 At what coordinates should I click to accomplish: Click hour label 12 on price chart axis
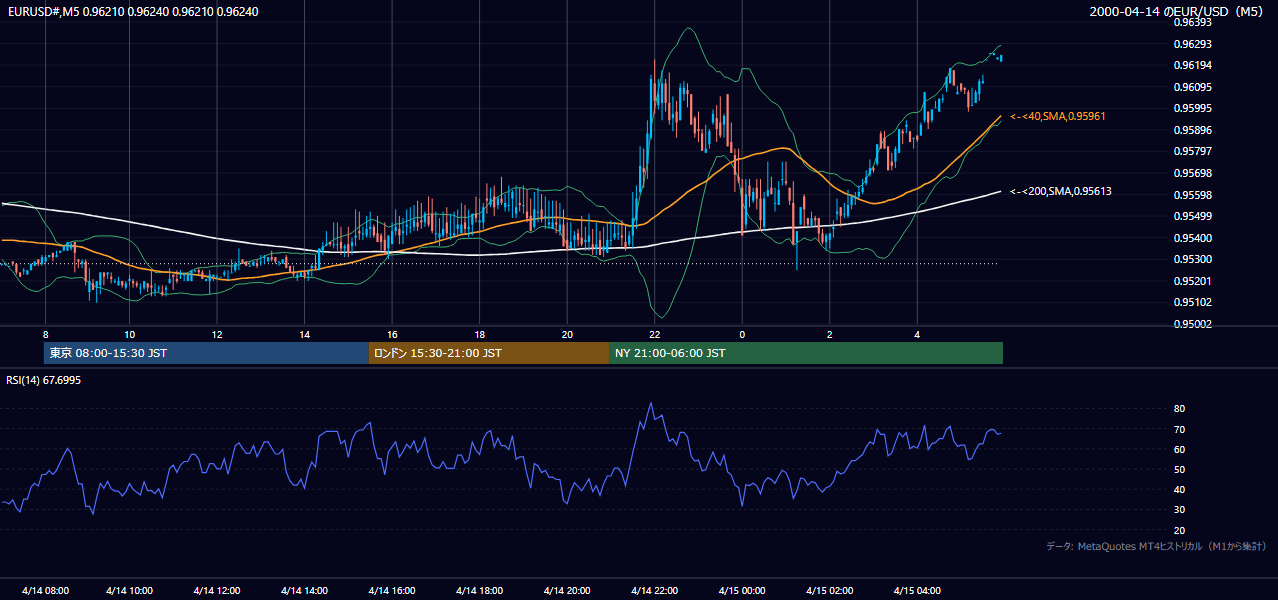(217, 334)
